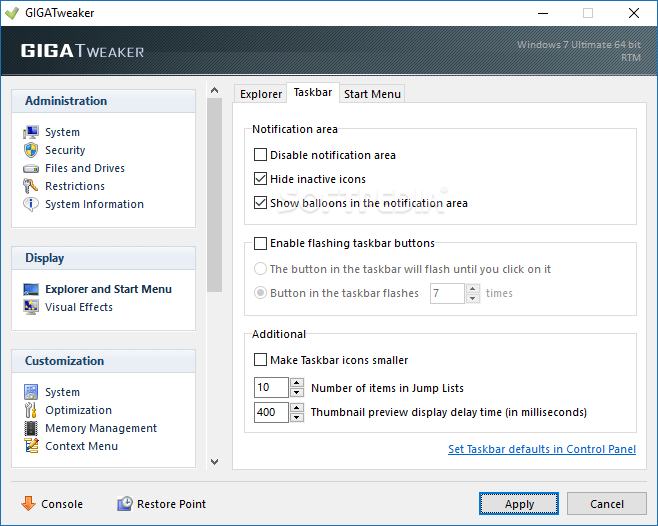Click the System Information icon
The image size is (658, 526).
pos(31,204)
